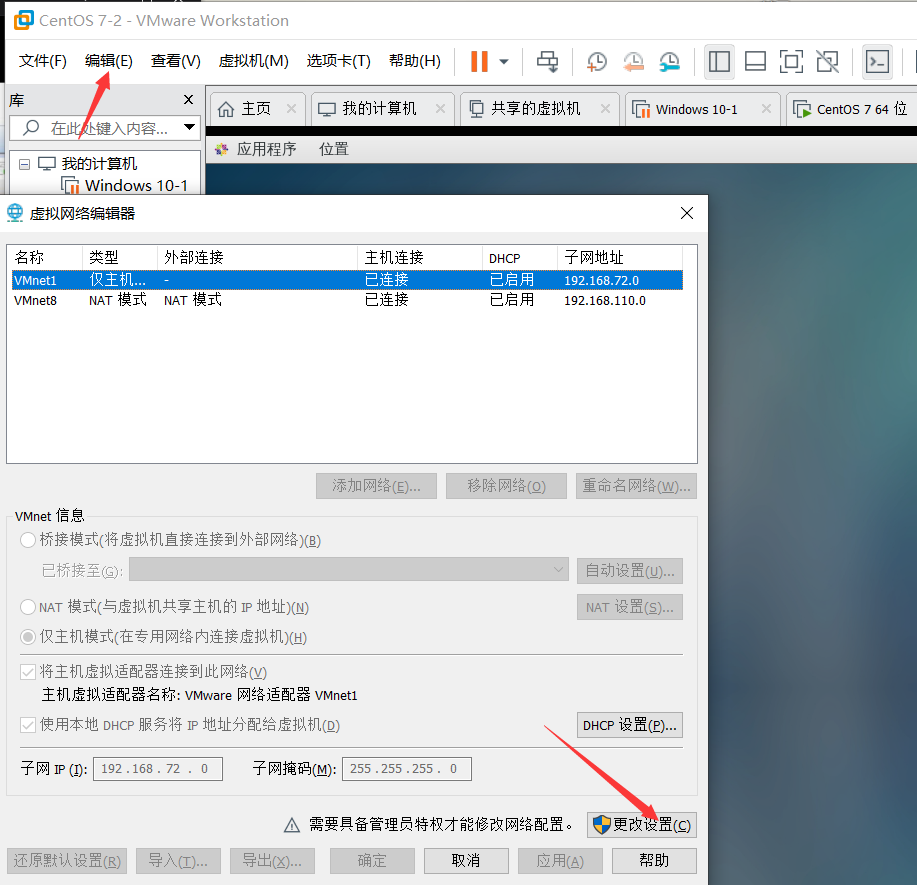917x885 pixels.
Task: Toggle 使用本地 DHCP 服务 checkbox
Action: click(x=27, y=725)
